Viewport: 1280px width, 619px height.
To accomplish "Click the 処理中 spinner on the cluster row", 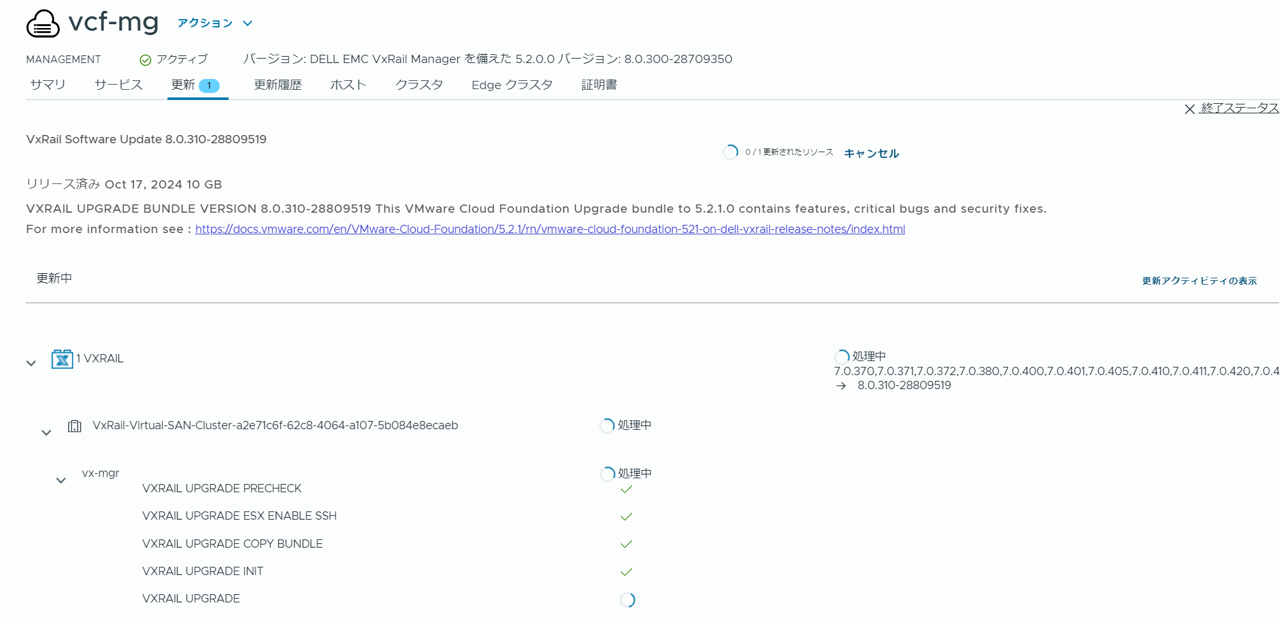I will [607, 426].
